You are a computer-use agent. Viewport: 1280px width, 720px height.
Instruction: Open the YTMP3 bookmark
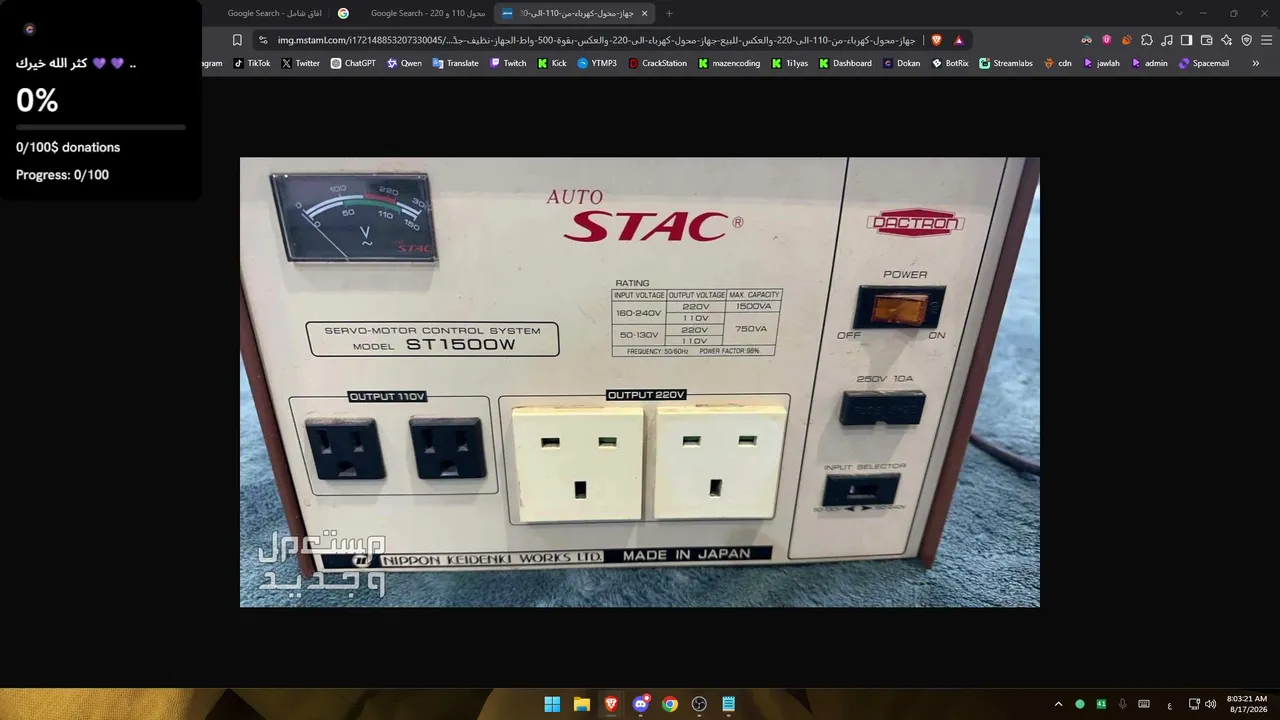(x=597, y=63)
